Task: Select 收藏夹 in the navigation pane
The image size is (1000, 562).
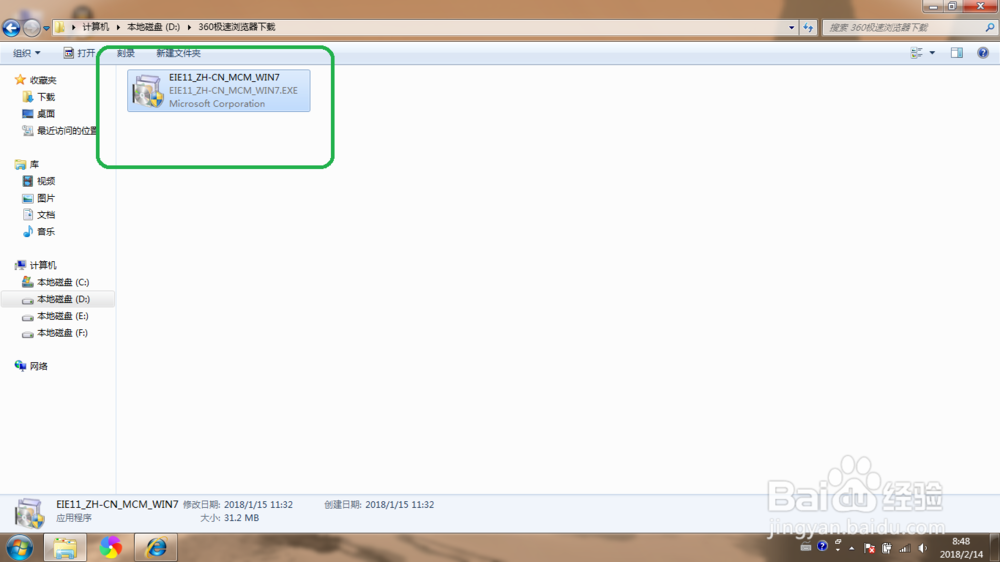Action: click(43, 80)
